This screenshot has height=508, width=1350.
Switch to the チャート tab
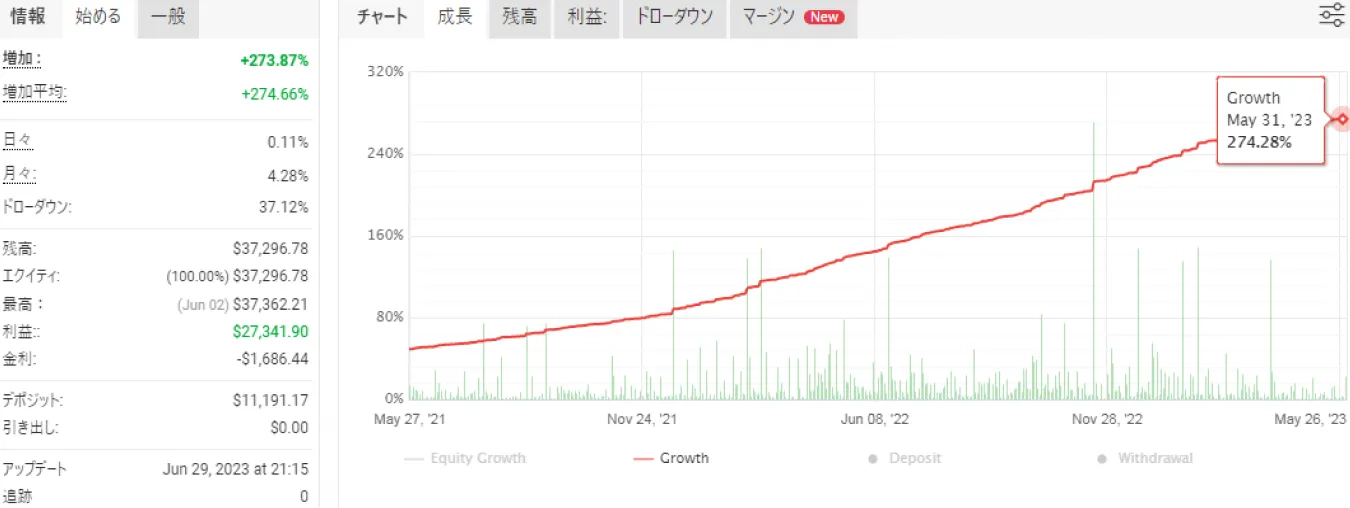point(383,17)
